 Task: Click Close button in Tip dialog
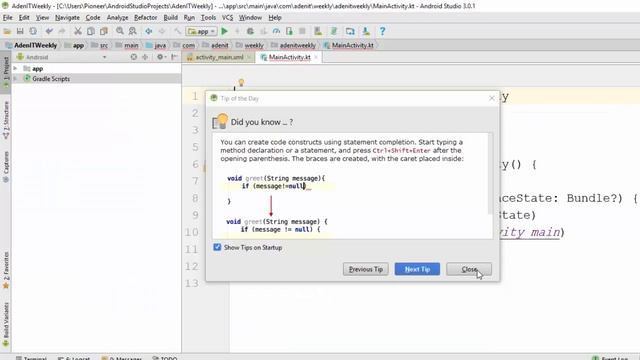(x=469, y=269)
